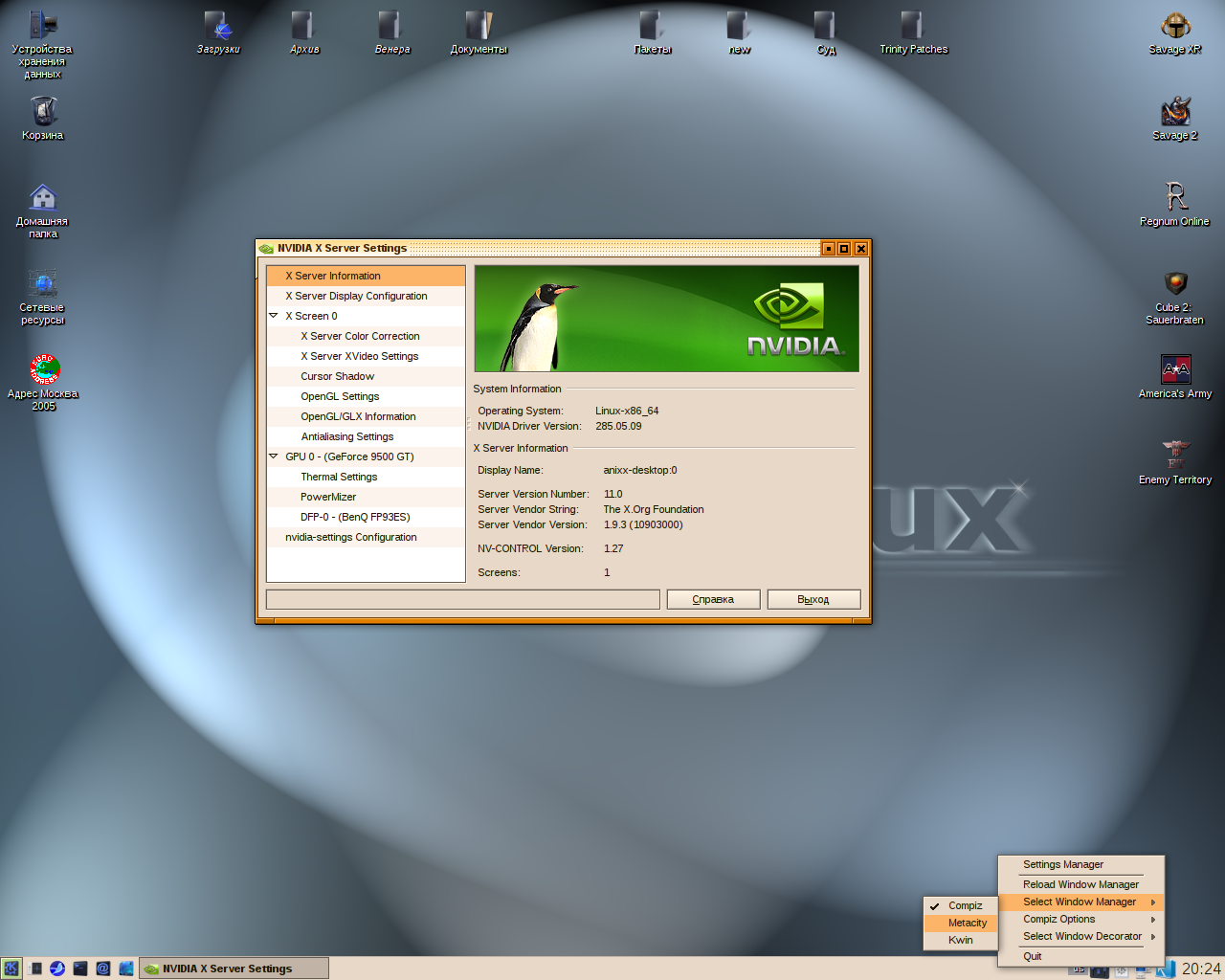Expand the Select Window Decorator submenu

(x=1080, y=936)
